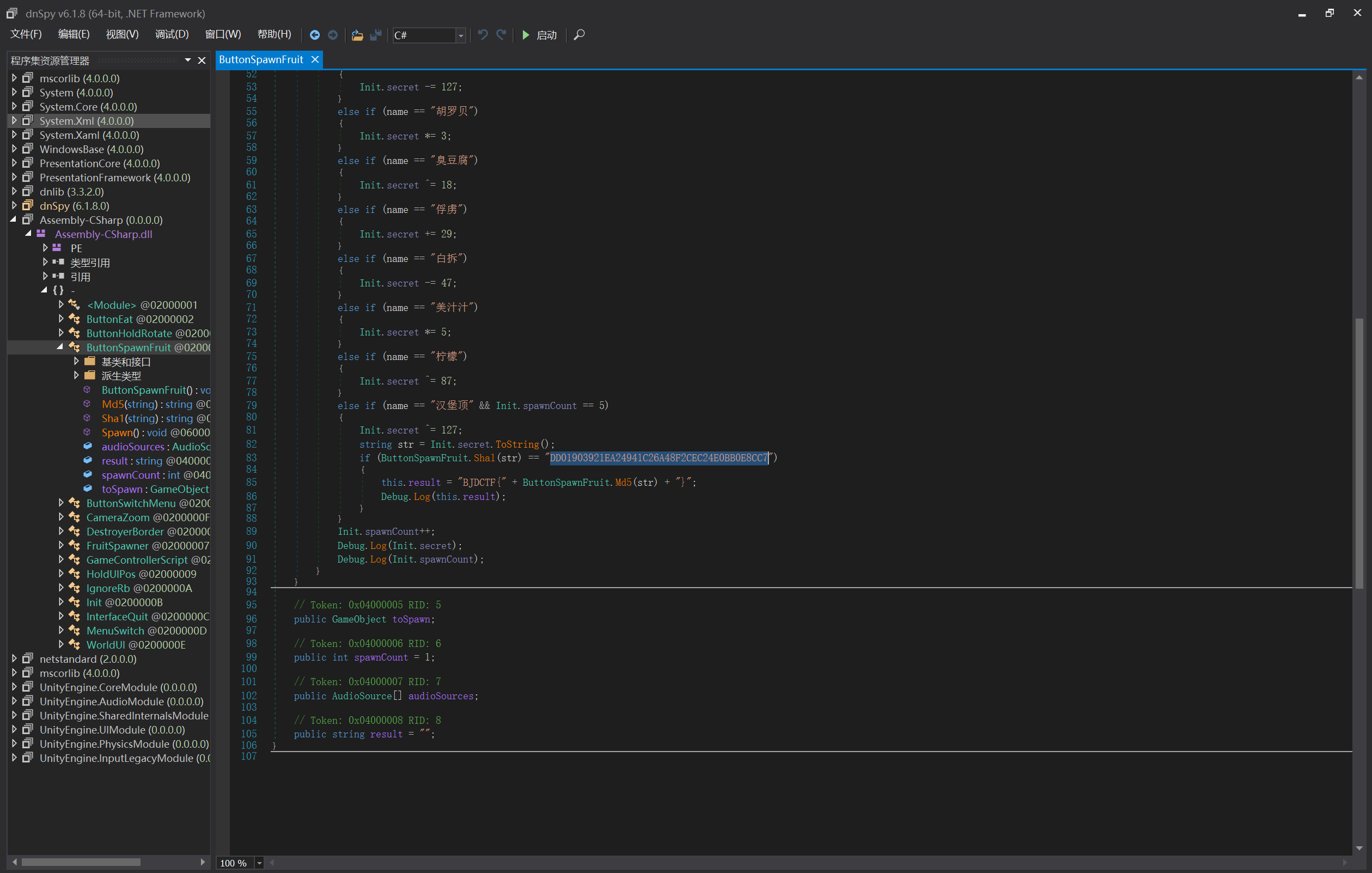Open the 100 % zoom dropdown

tap(259, 862)
